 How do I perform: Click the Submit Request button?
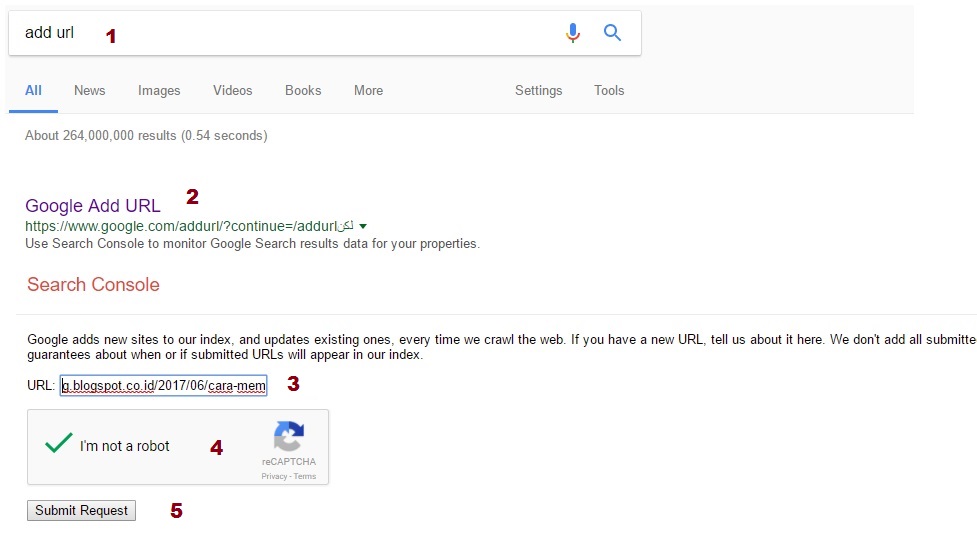point(81,511)
